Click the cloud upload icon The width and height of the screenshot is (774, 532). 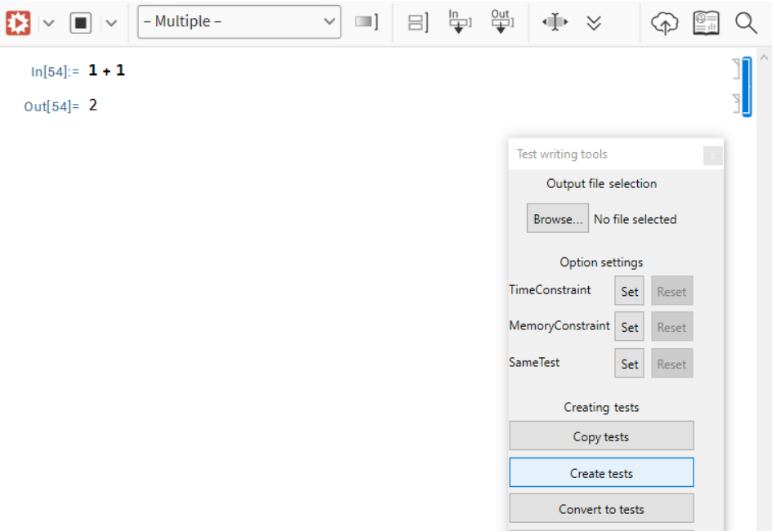(x=664, y=22)
